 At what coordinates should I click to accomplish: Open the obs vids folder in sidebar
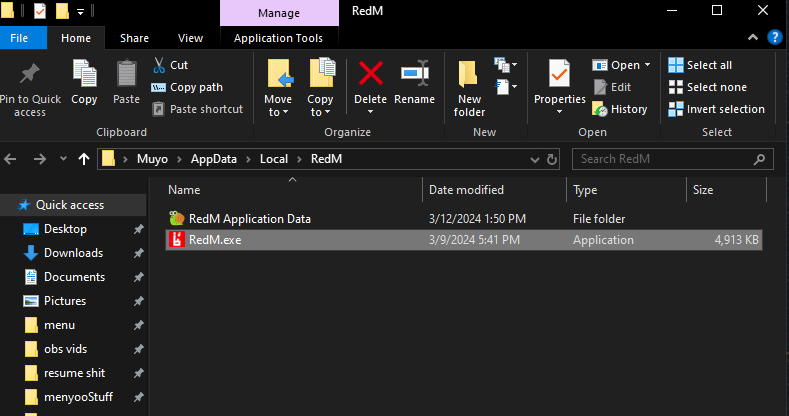point(65,349)
